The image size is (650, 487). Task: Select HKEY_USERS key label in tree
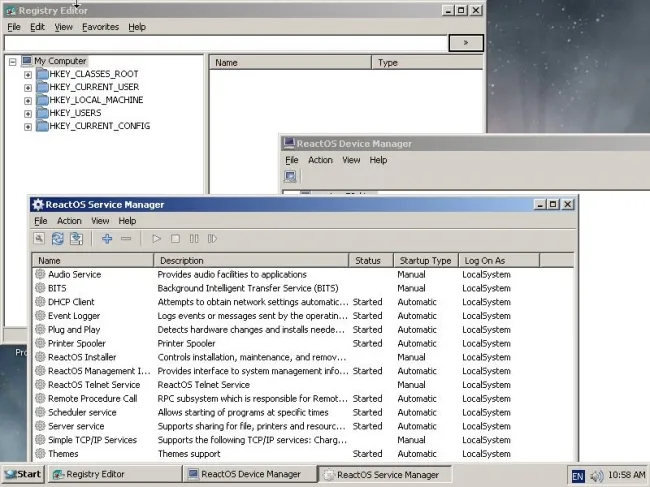click(75, 113)
